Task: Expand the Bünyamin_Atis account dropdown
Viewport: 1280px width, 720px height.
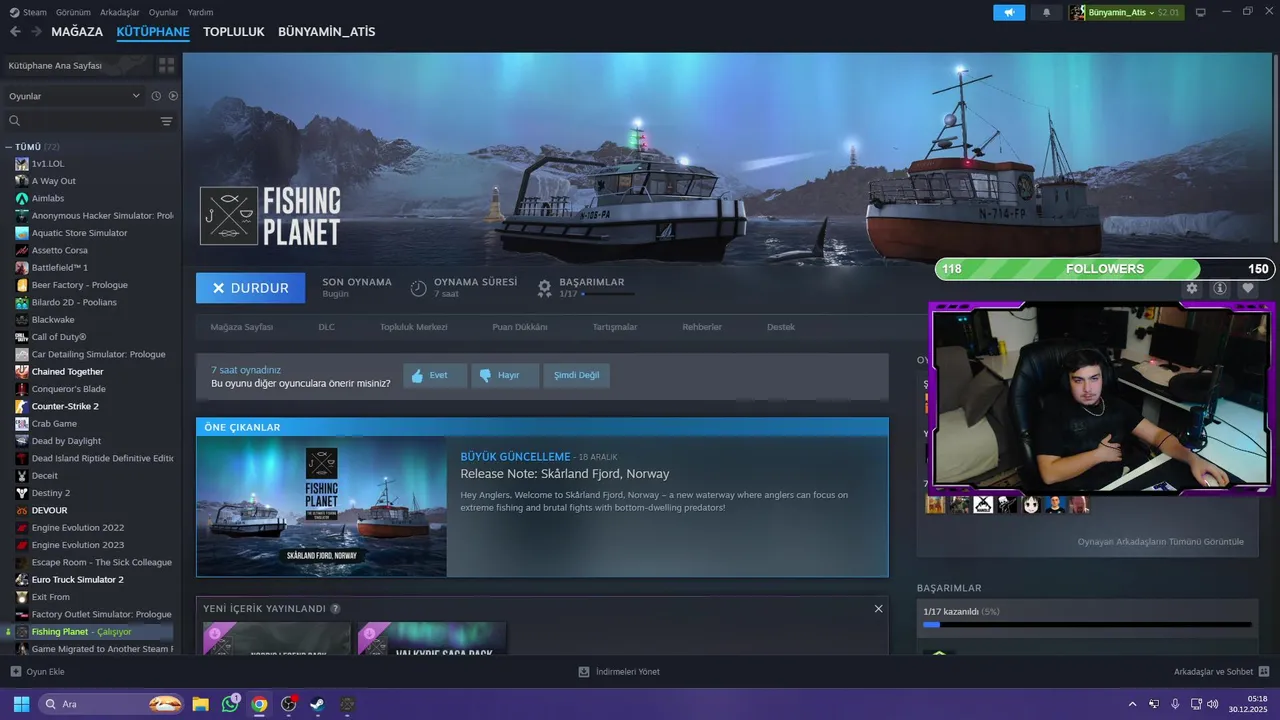Action: (1125, 13)
